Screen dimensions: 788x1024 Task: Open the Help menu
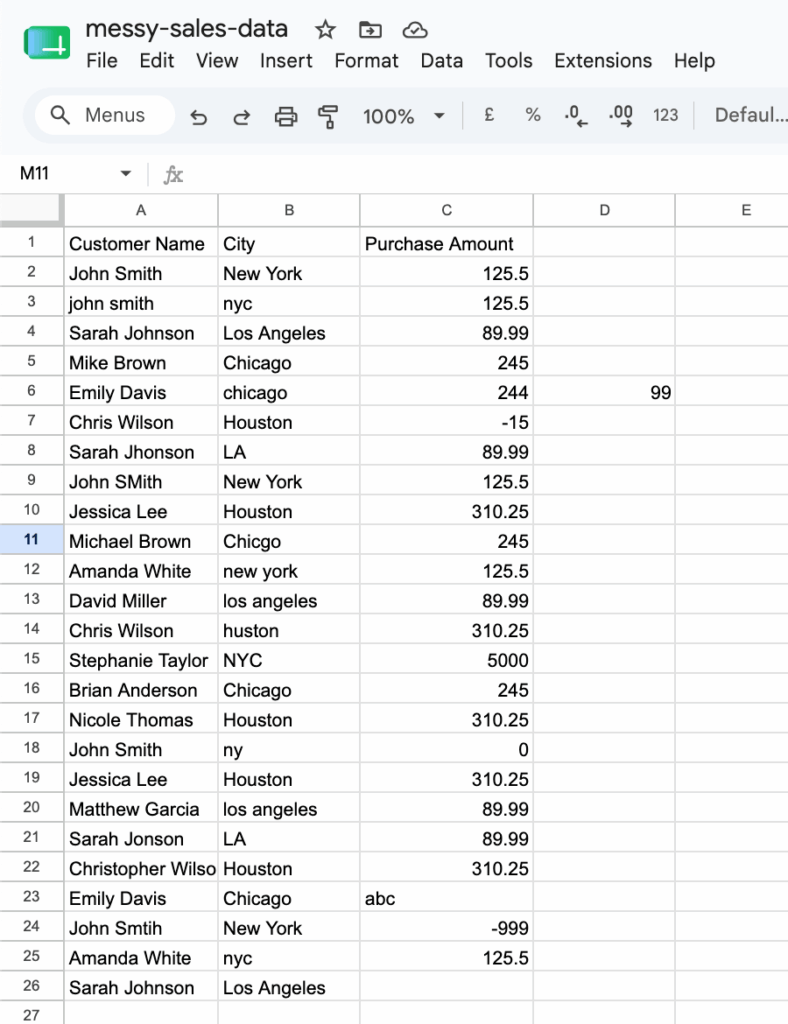click(x=694, y=61)
